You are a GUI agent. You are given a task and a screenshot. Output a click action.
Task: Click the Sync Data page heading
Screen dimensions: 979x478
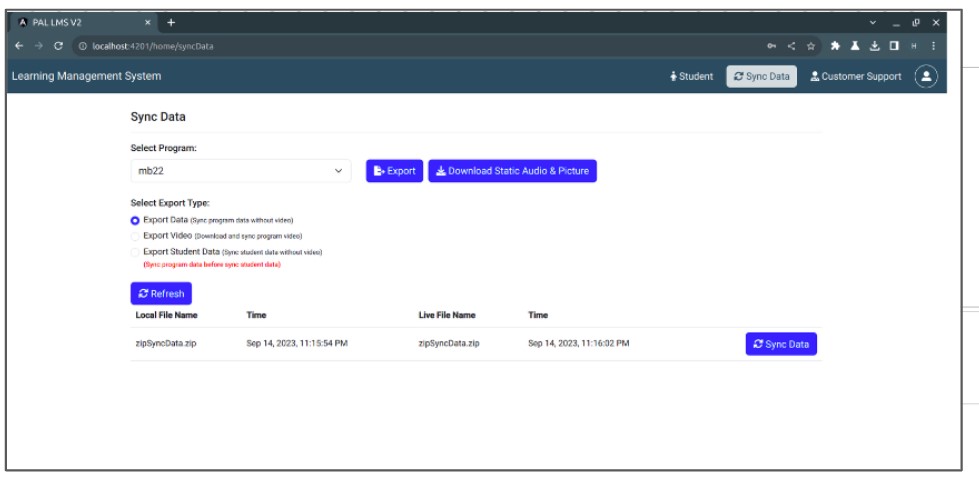158,117
